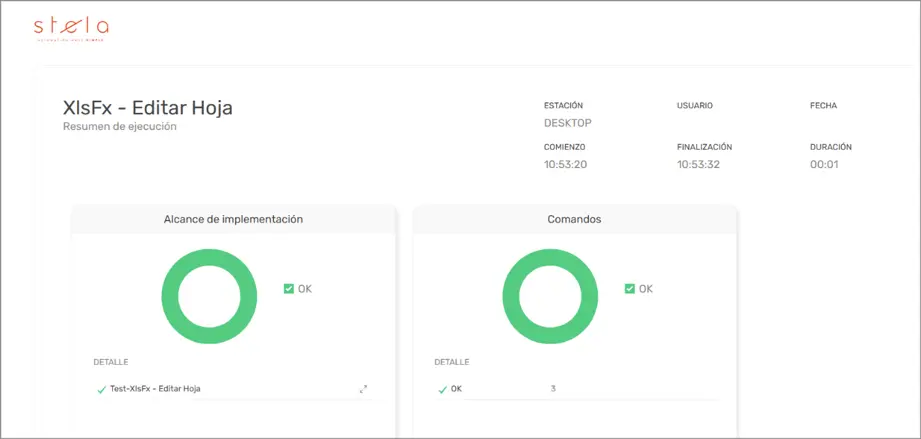
Task: Click the FINALIZACIÓN time 10:53:32
Action: click(698, 165)
